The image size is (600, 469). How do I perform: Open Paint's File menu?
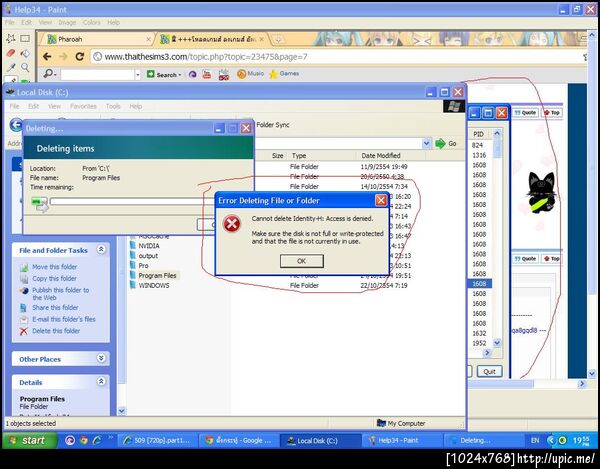pyautogui.click(x=9, y=22)
